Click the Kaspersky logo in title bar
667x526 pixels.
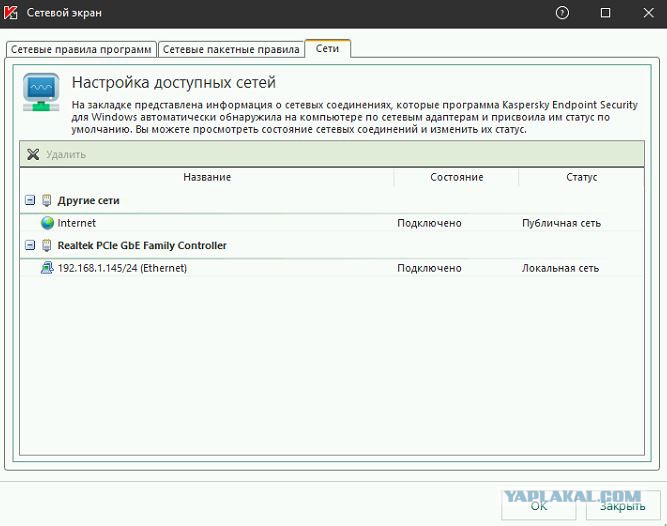11,13
